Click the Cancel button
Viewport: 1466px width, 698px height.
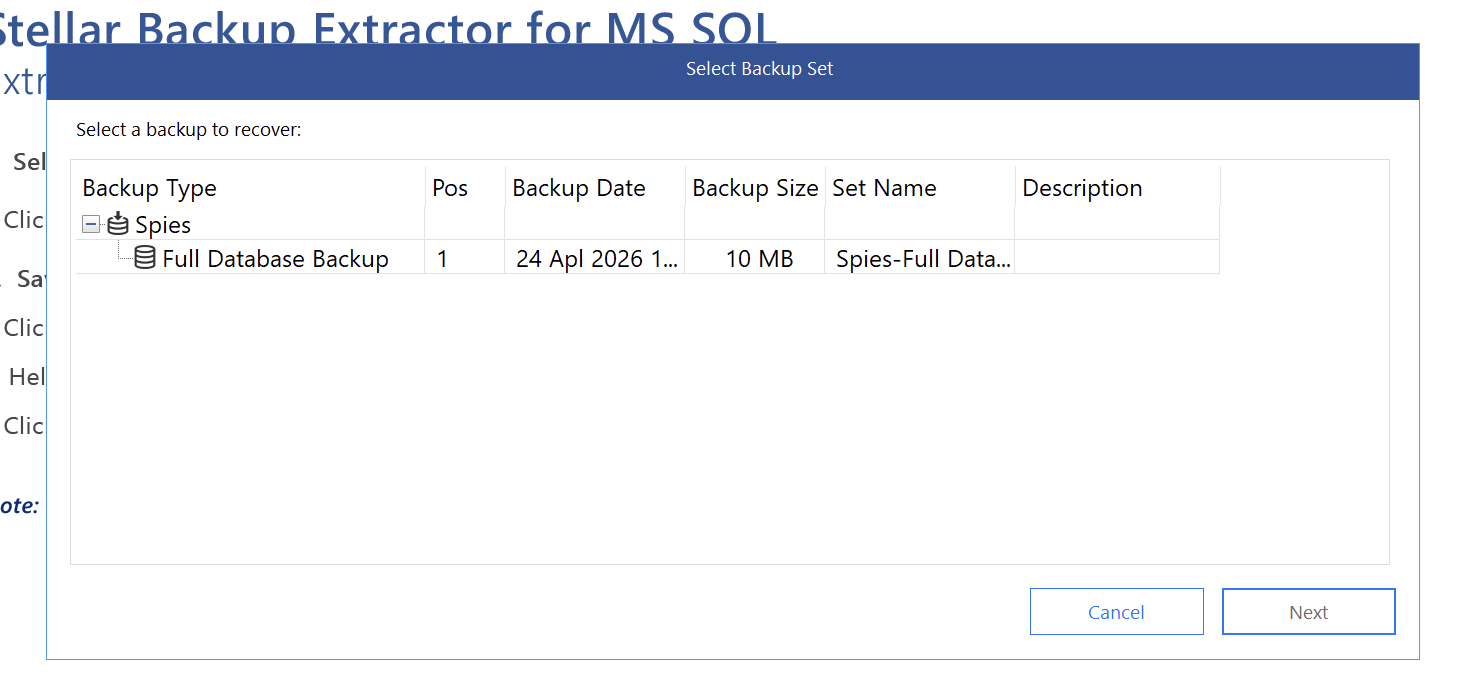(1116, 612)
